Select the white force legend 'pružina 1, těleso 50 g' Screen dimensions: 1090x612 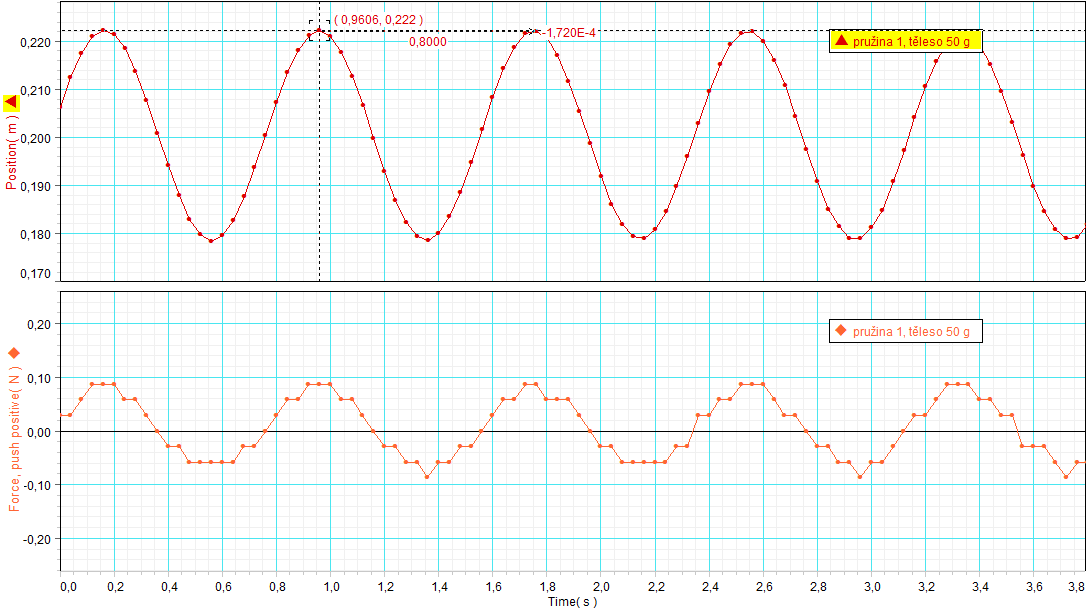click(906, 331)
